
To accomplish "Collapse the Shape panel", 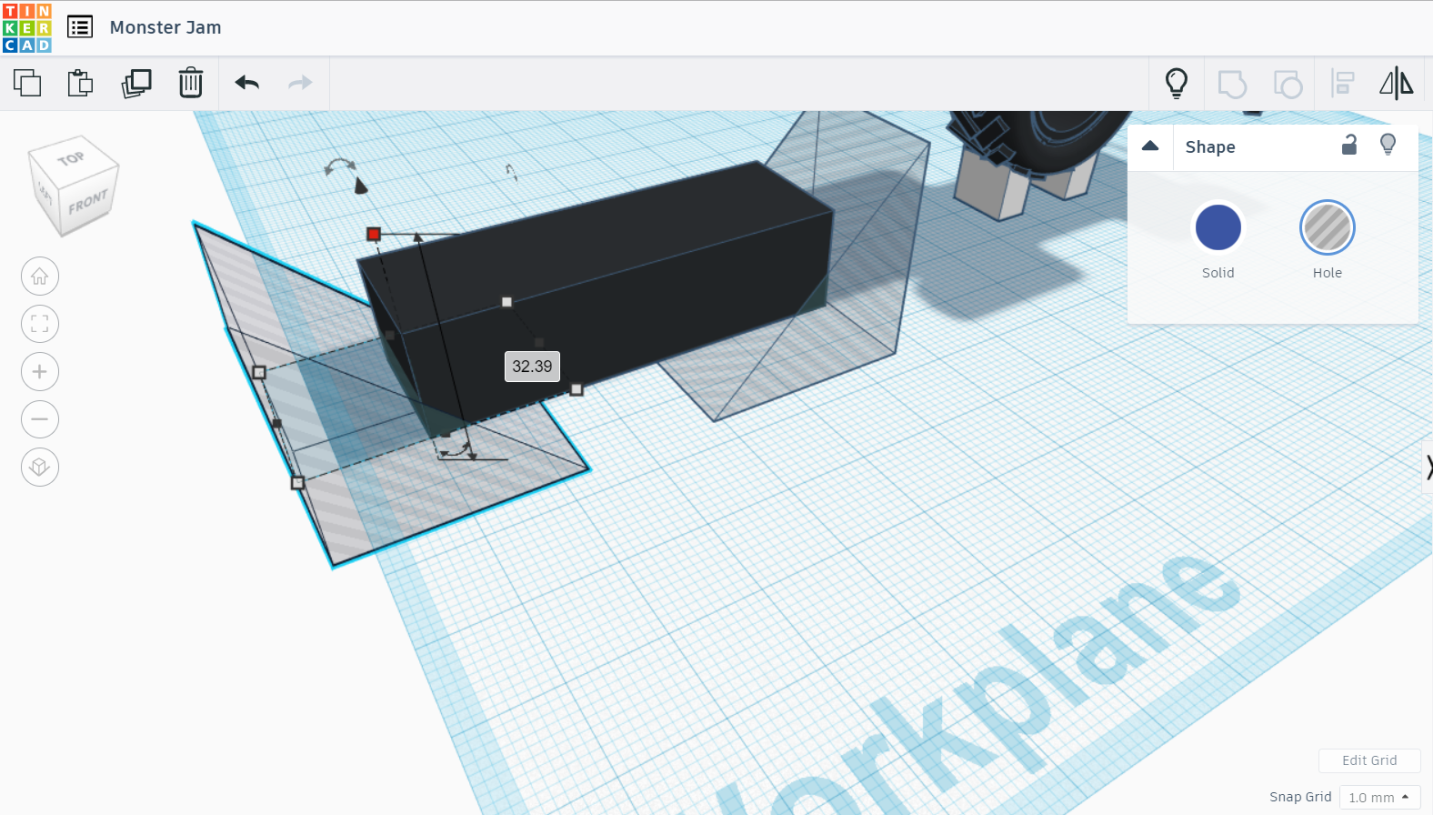I will tap(1150, 146).
